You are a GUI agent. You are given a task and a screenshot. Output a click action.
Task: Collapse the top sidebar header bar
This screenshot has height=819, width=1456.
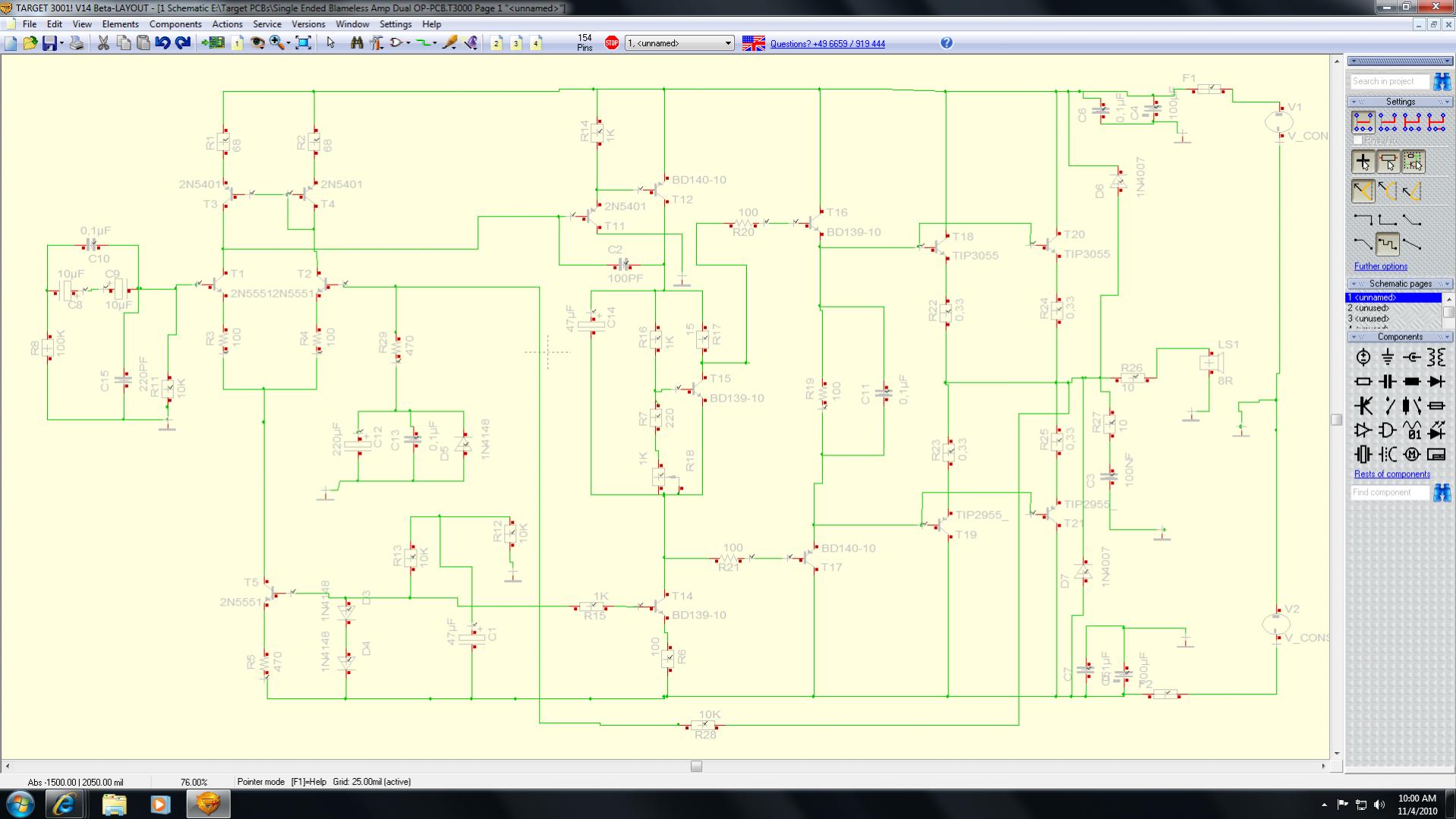coord(1401,61)
